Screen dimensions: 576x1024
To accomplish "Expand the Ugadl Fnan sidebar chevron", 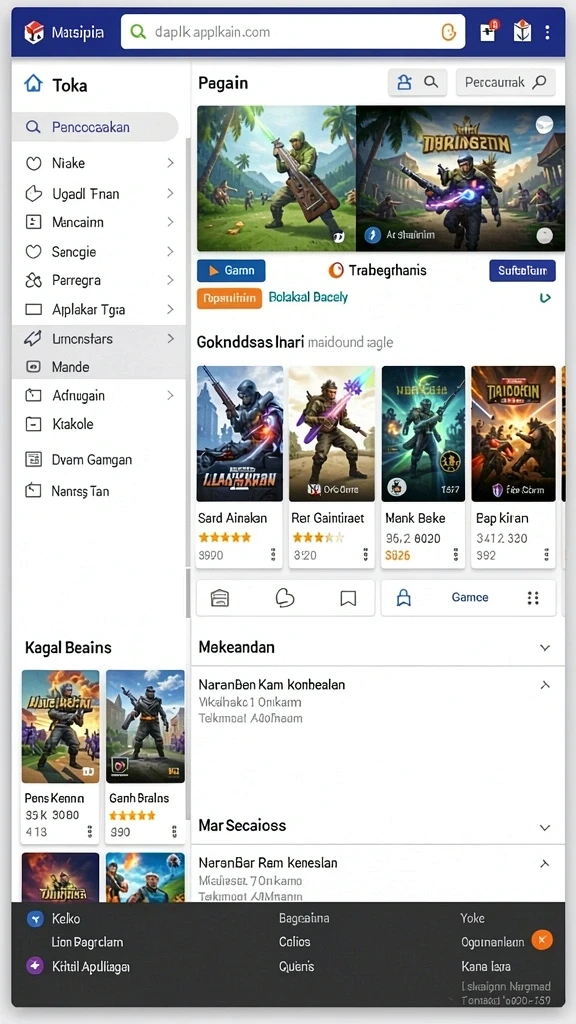I will coord(170,193).
